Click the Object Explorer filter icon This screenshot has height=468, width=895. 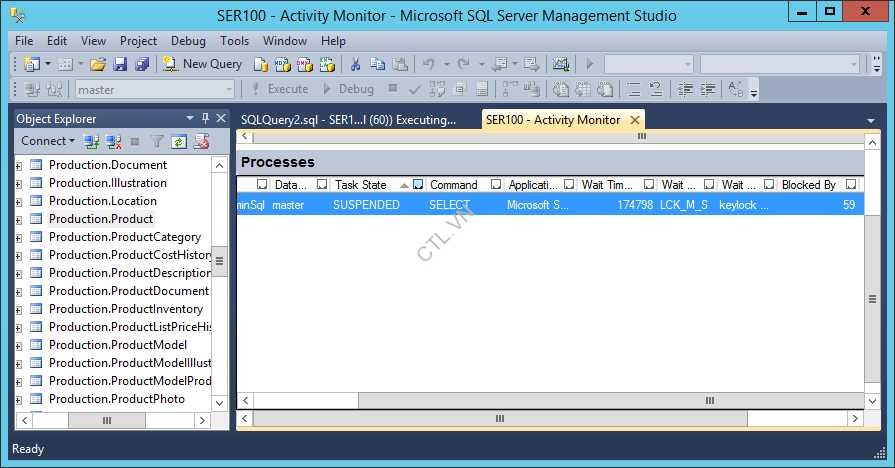[157, 142]
